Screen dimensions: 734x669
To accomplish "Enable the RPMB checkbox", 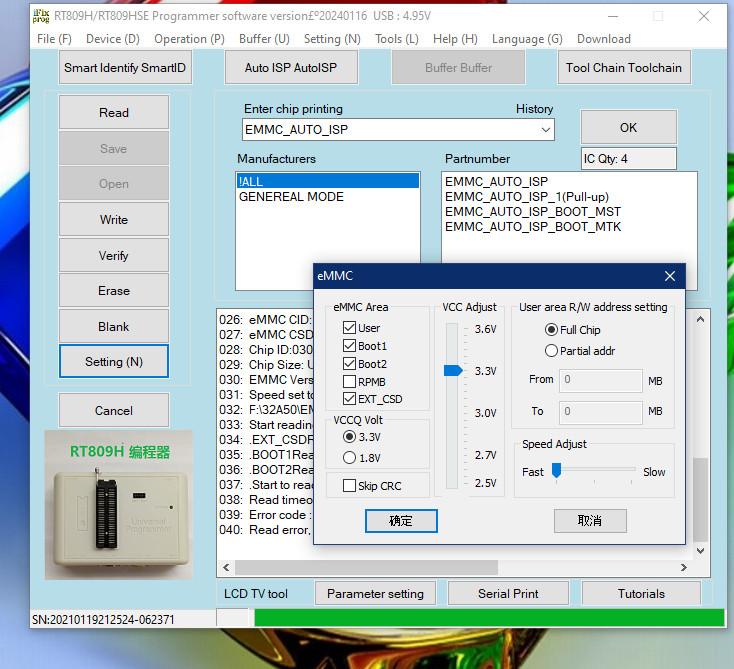I will tap(349, 382).
